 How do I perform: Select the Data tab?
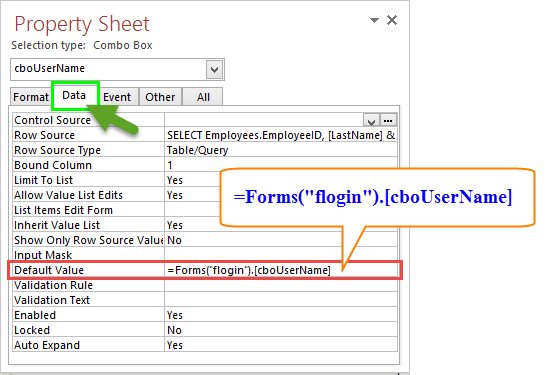point(74,95)
